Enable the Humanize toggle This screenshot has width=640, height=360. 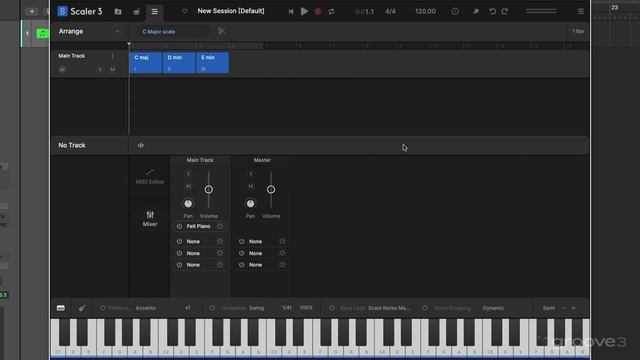tap(212, 308)
